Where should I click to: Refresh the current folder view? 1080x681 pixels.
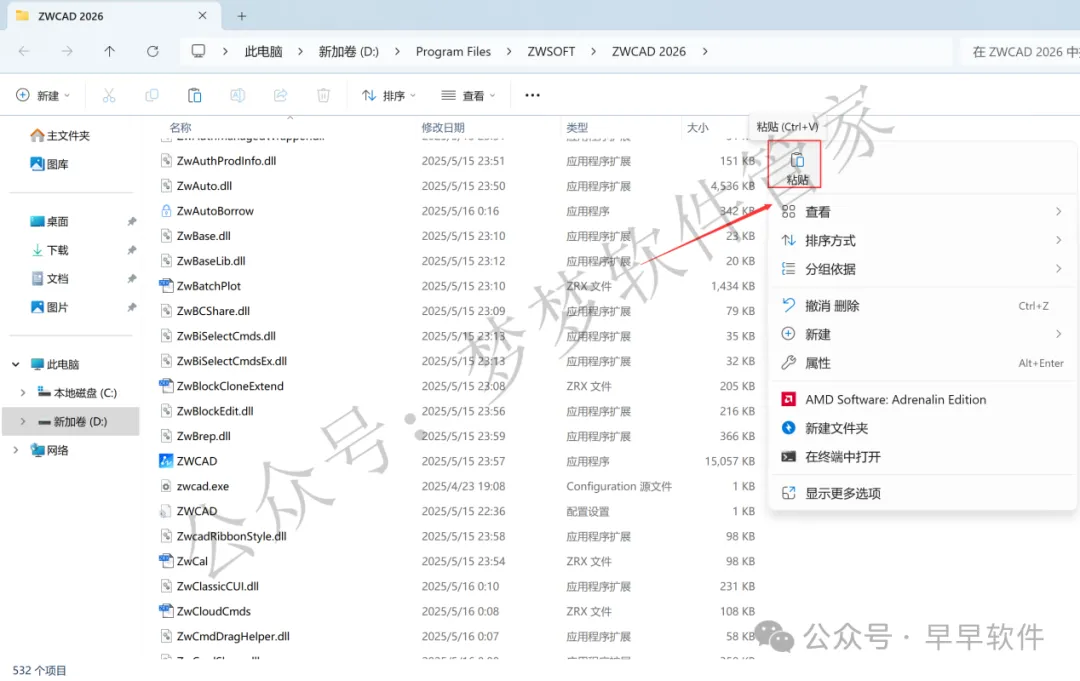point(153,52)
